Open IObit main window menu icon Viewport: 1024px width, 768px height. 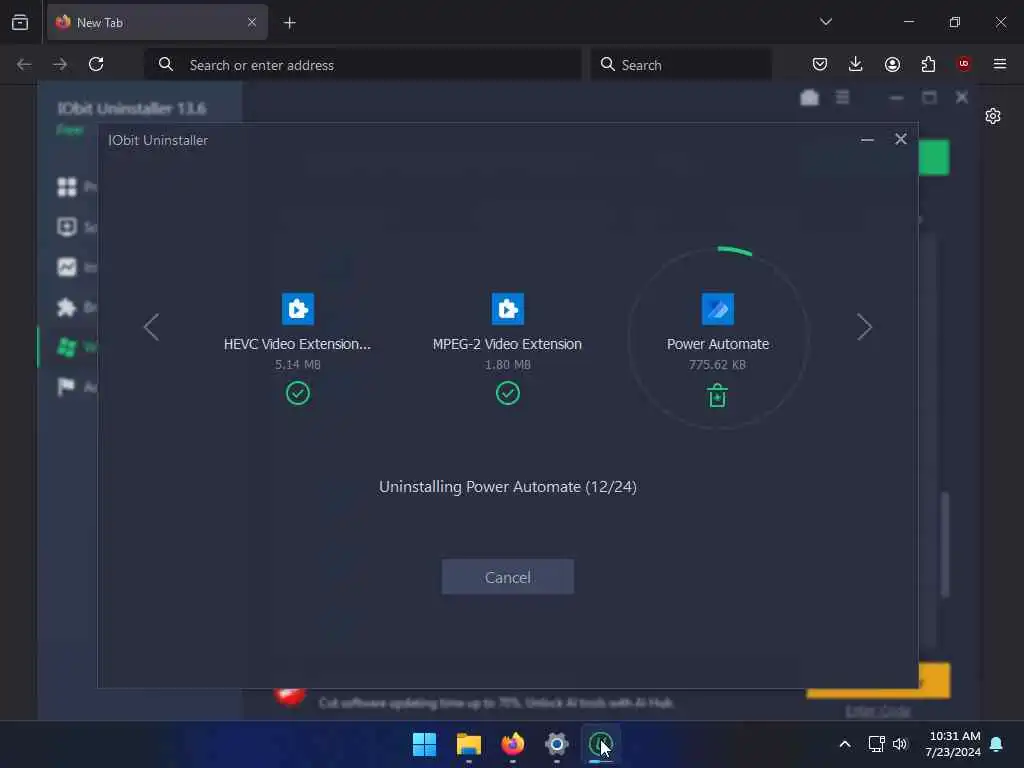[842, 98]
